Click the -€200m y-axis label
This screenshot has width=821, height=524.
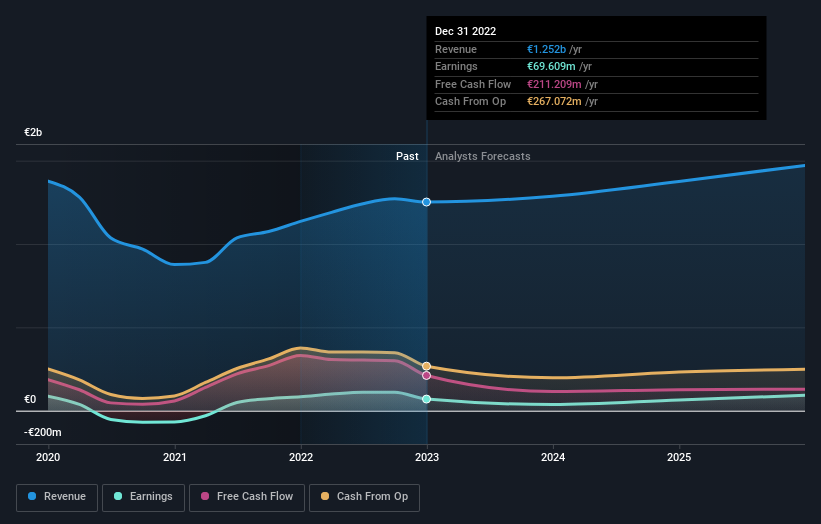point(42,432)
